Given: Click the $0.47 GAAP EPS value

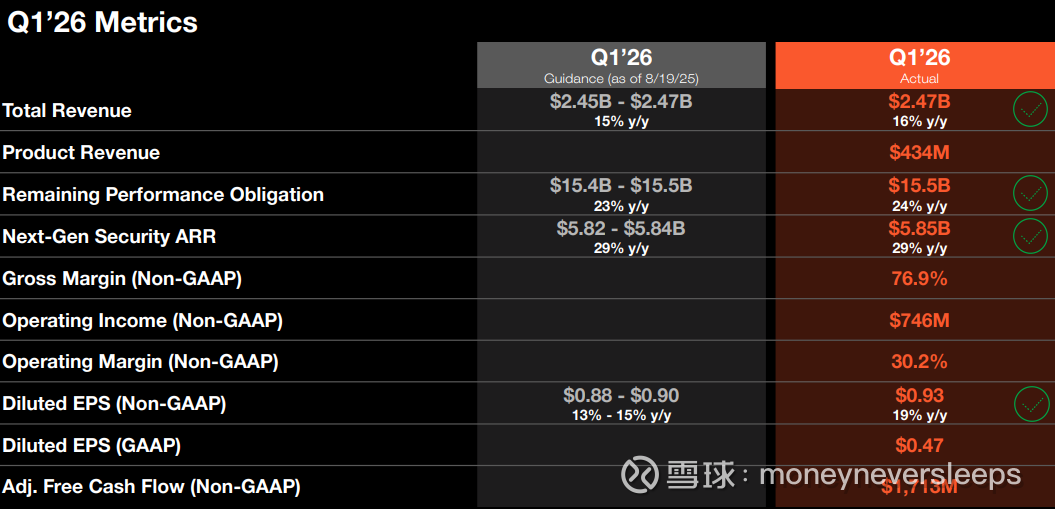Looking at the screenshot, I should tap(919, 445).
